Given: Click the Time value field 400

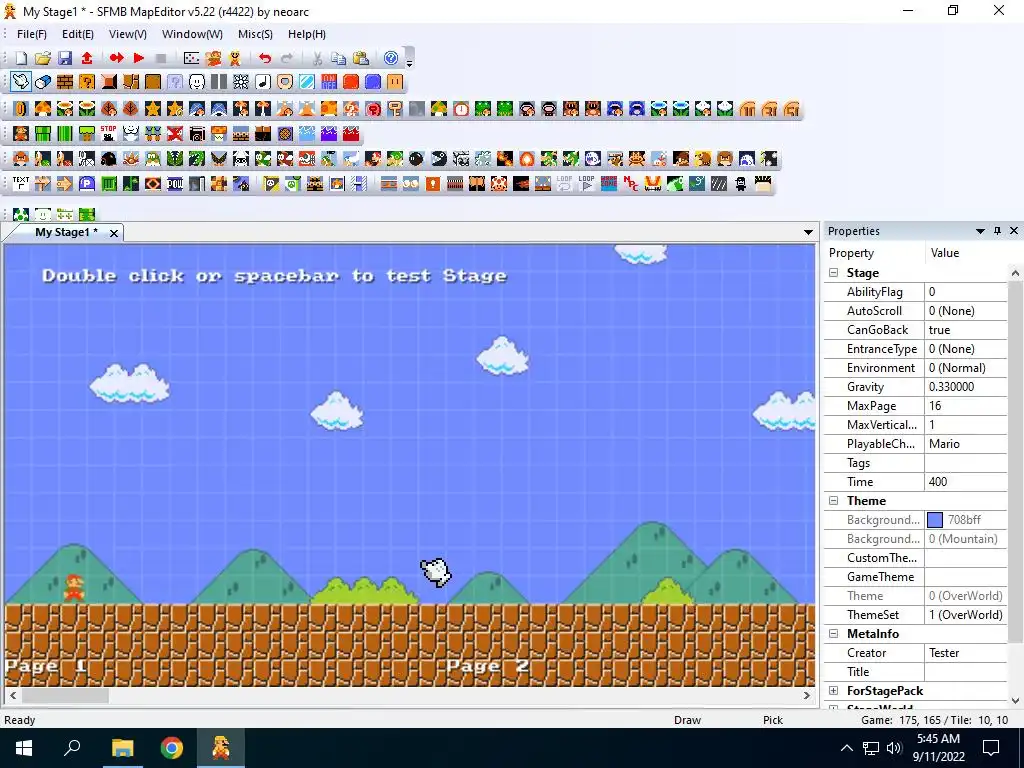Looking at the screenshot, I should 966,482.
